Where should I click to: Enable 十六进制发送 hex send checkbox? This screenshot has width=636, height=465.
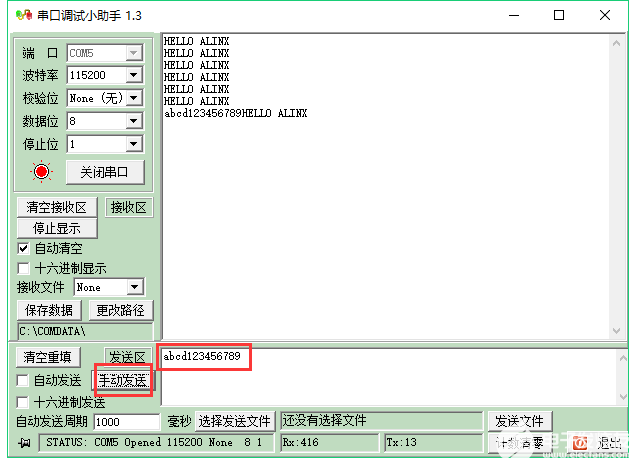click(x=22, y=402)
